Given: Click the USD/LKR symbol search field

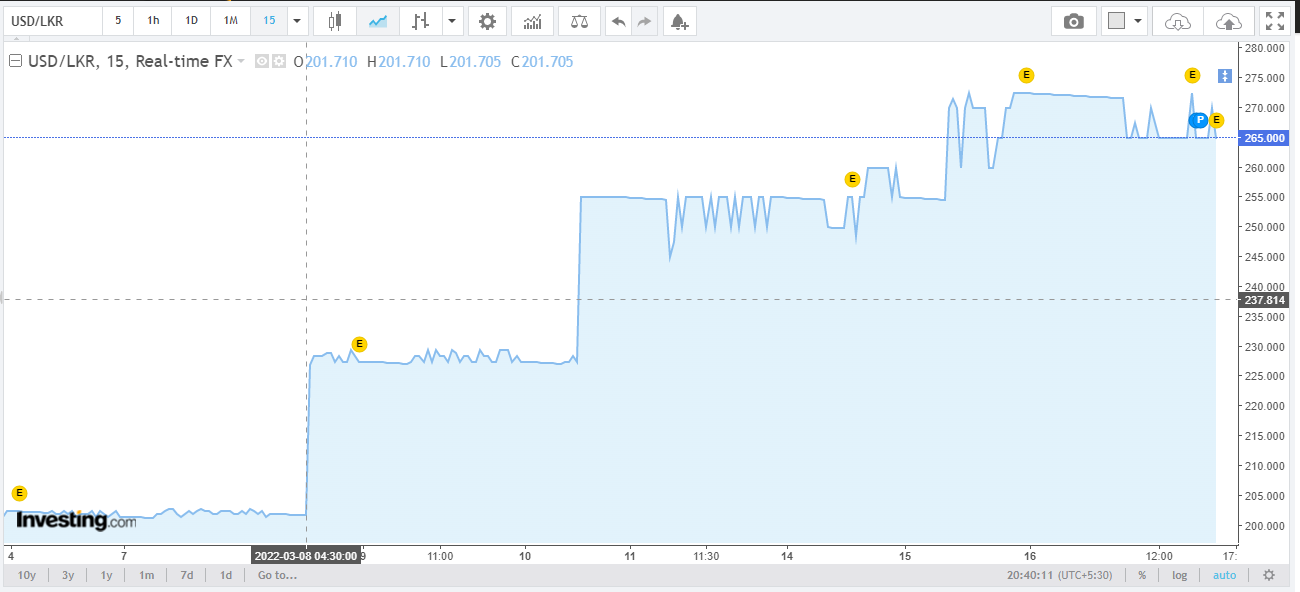Looking at the screenshot, I should pos(51,21).
